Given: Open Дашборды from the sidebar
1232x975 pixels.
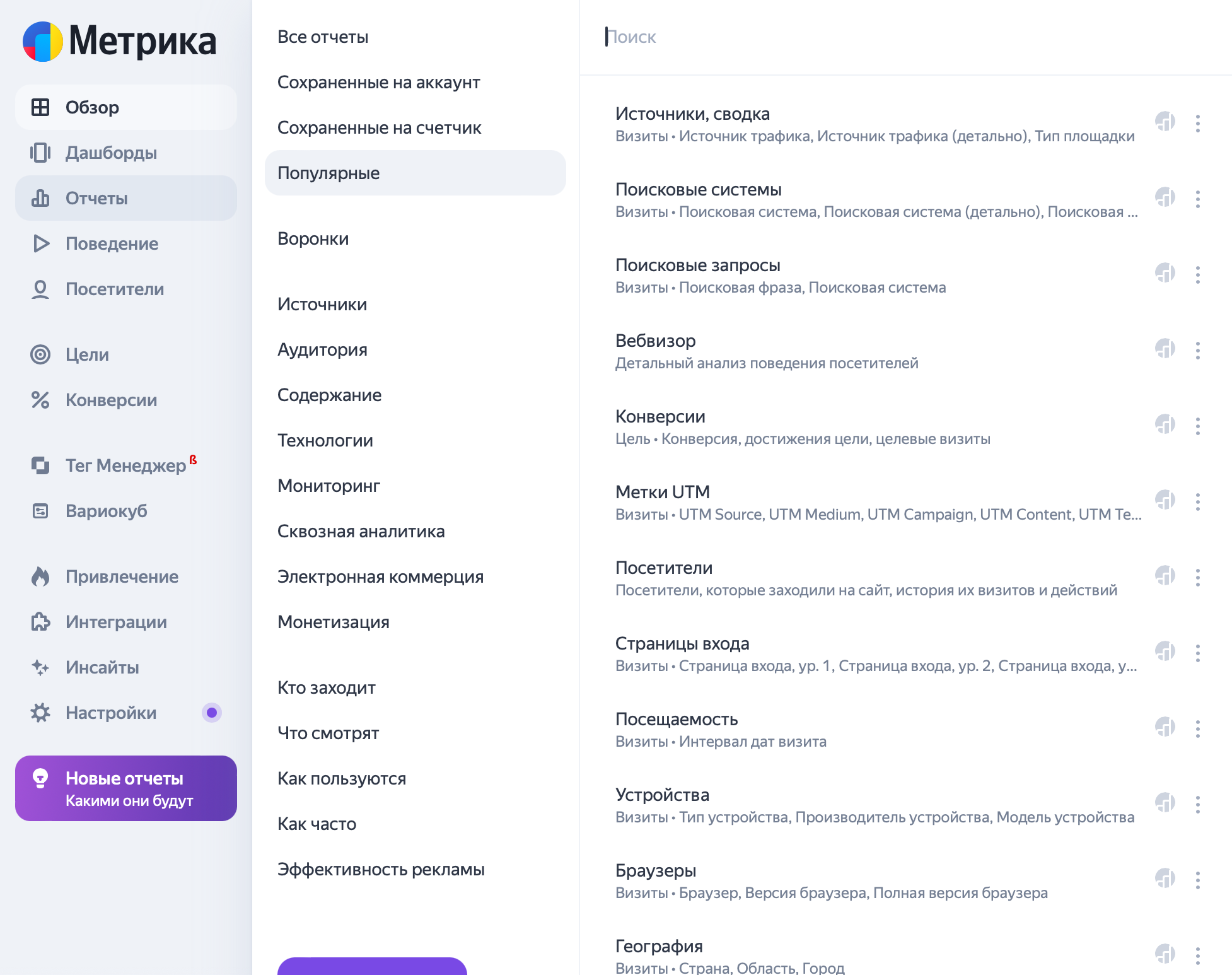Looking at the screenshot, I should [111, 153].
